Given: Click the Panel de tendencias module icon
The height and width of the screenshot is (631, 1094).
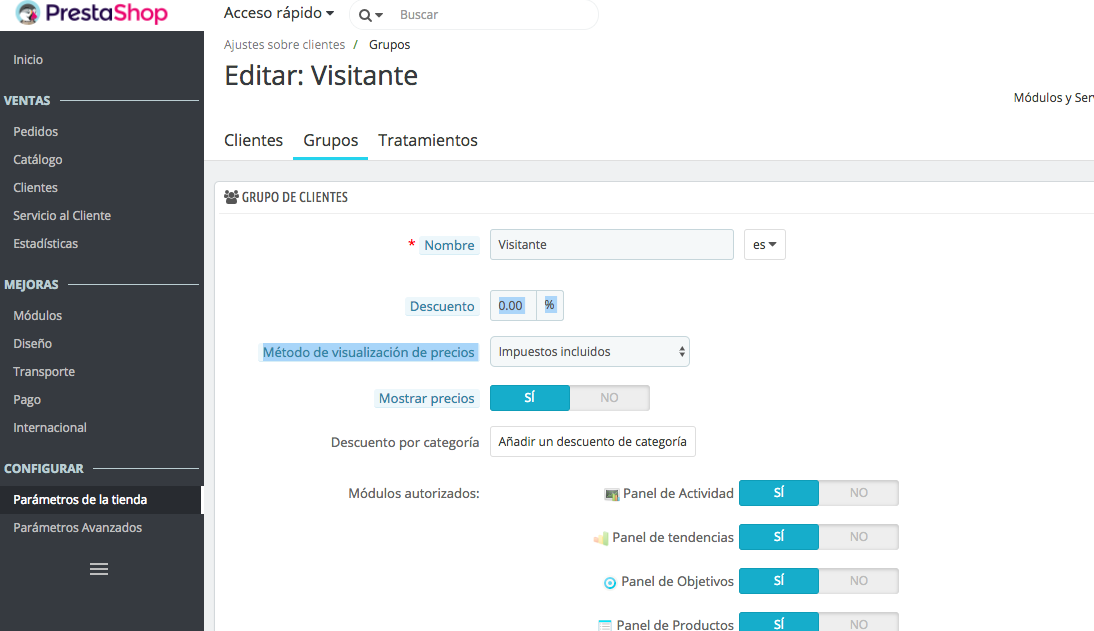Looking at the screenshot, I should click(601, 538).
